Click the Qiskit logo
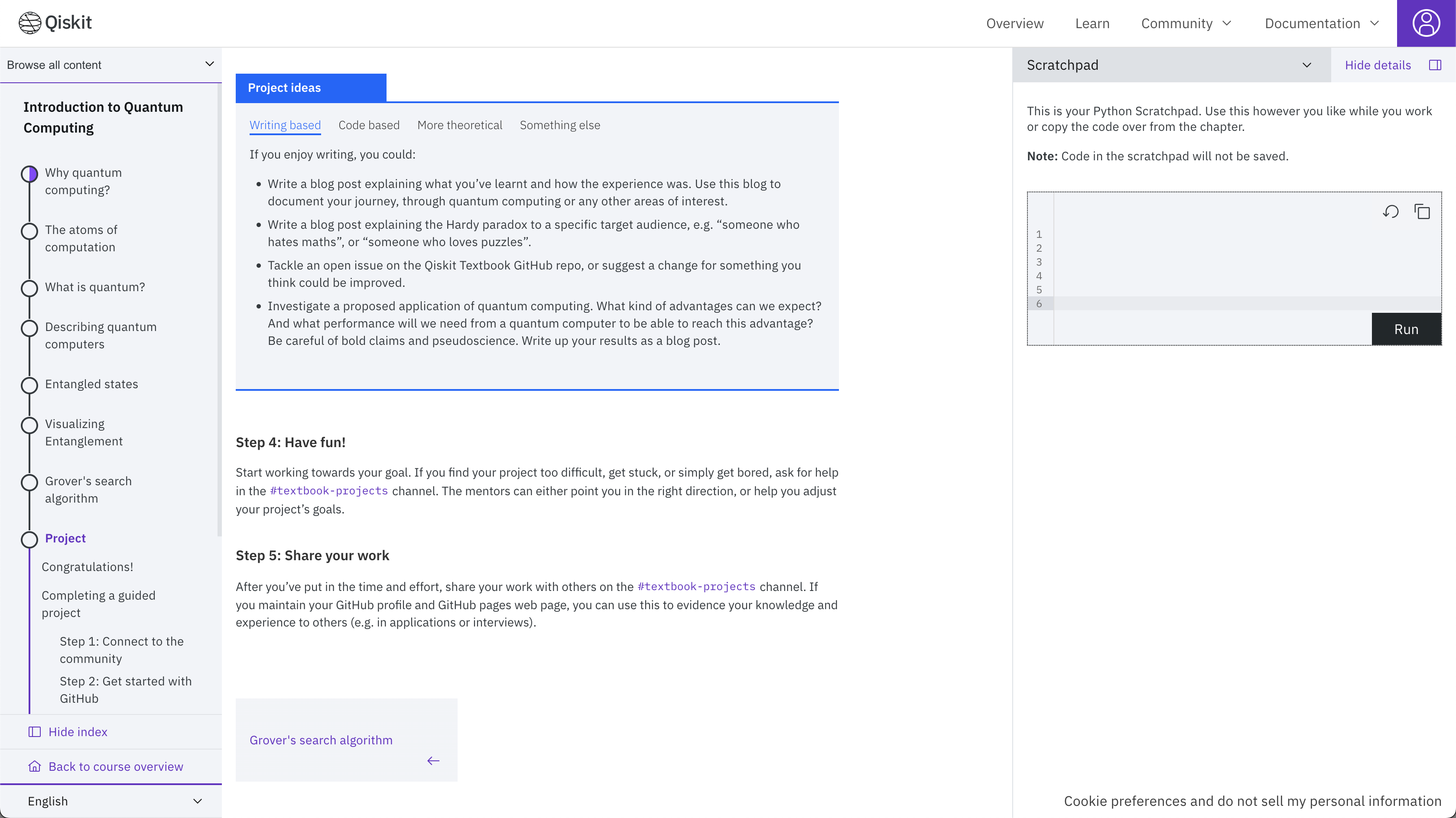 pos(55,23)
